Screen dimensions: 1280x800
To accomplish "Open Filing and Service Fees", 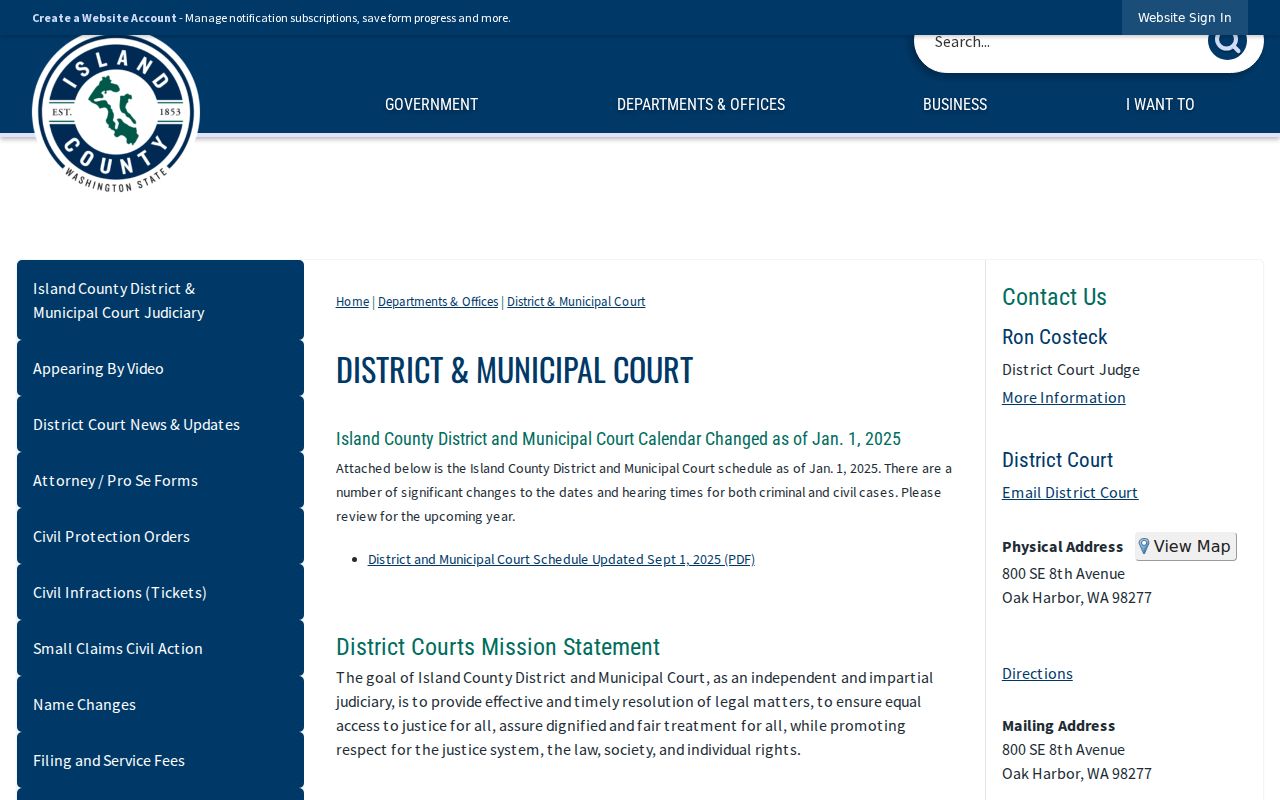I will pyautogui.click(x=160, y=760).
